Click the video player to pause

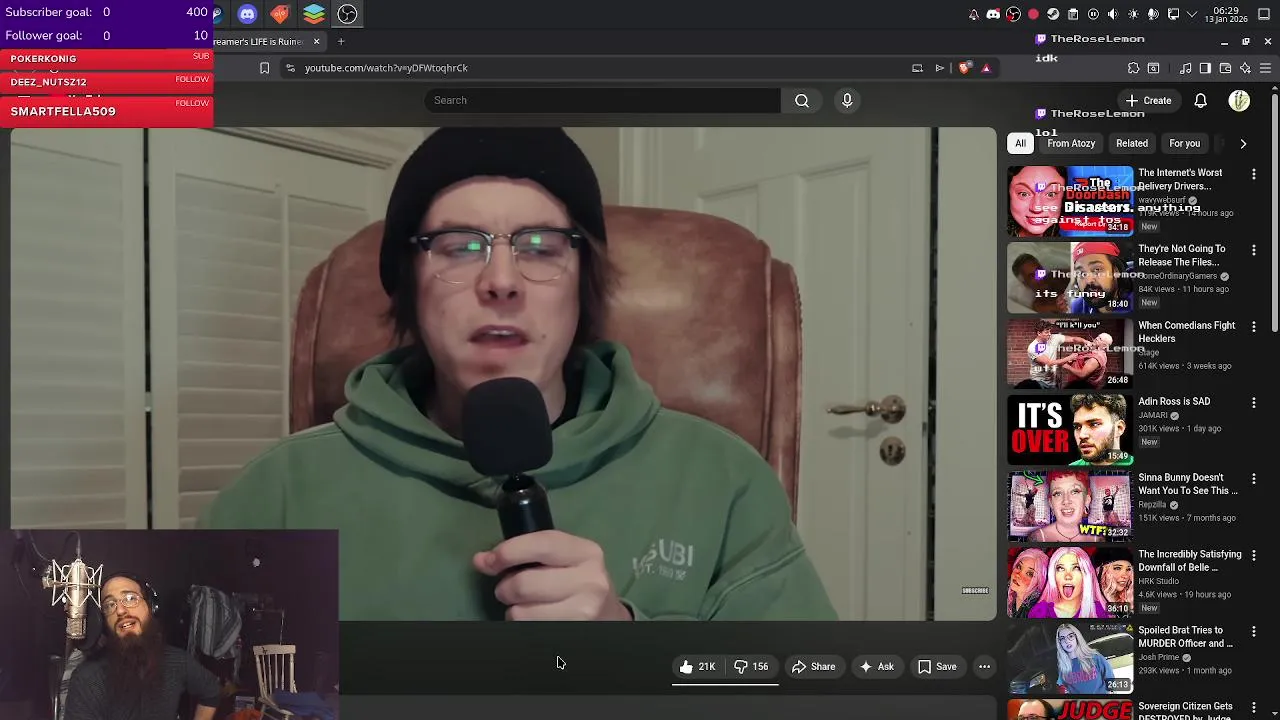[504, 374]
